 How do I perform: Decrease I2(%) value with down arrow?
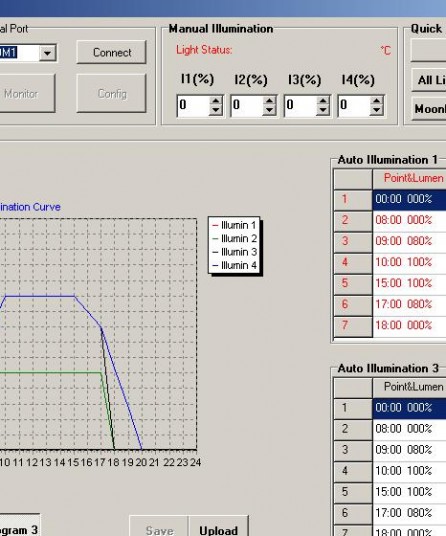tap(269, 110)
